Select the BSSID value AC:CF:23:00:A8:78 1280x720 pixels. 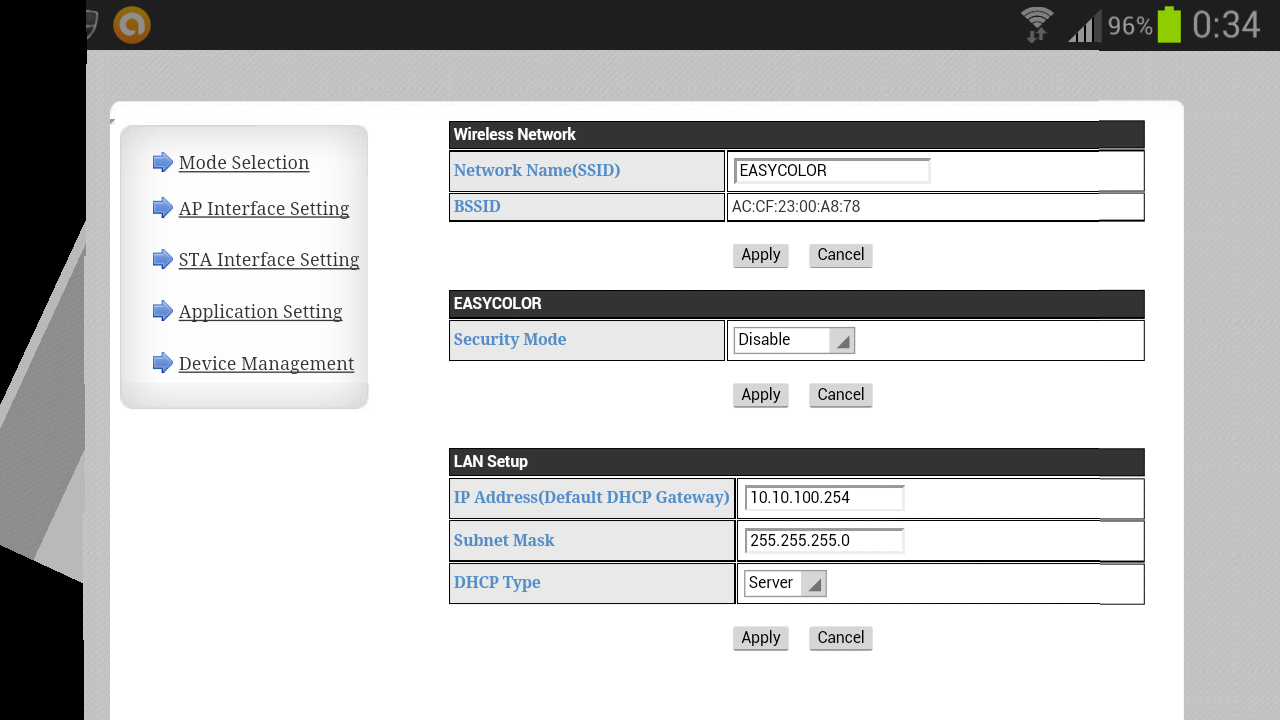tap(796, 207)
